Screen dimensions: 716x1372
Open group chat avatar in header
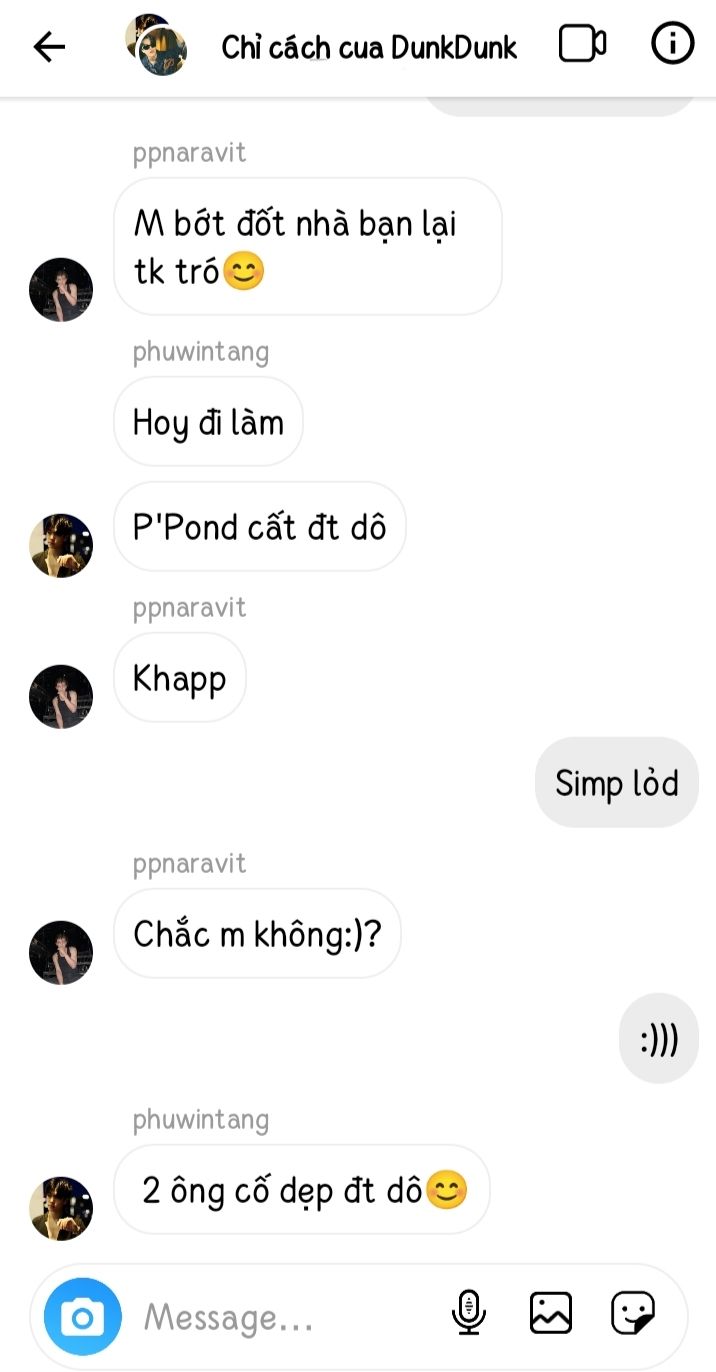[x=157, y=45]
